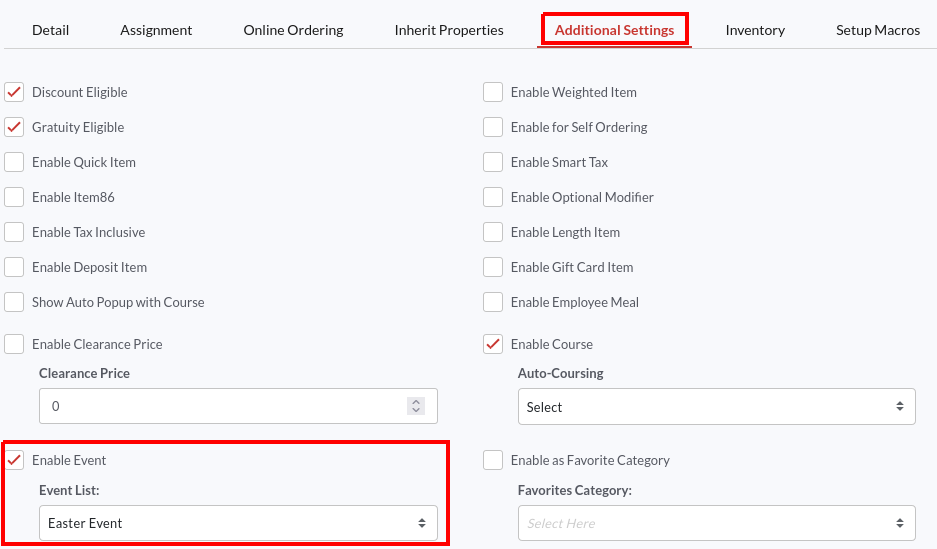Select the Inventory tab
This screenshot has height=549, width=937.
pos(755,30)
